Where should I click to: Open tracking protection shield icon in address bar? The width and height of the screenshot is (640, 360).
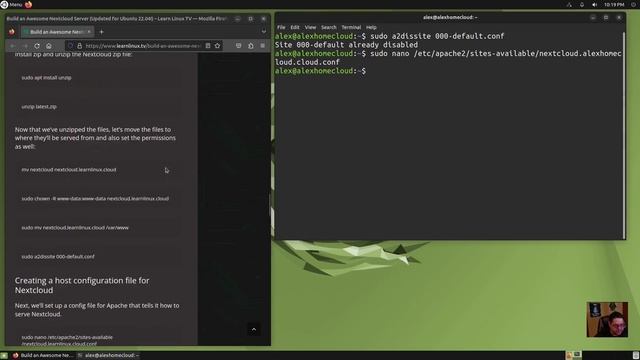click(x=71, y=46)
